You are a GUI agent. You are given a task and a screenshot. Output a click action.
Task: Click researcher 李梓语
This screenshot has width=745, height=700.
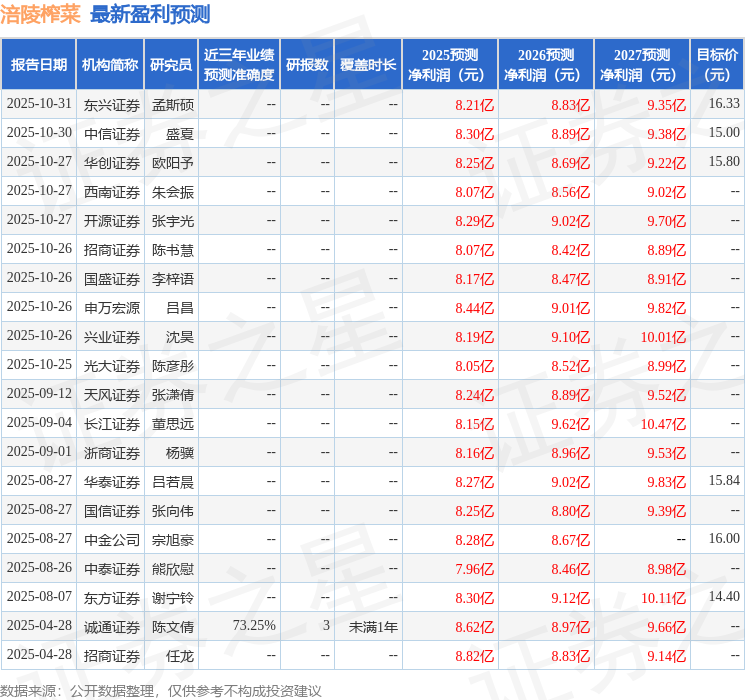[x=172, y=279]
